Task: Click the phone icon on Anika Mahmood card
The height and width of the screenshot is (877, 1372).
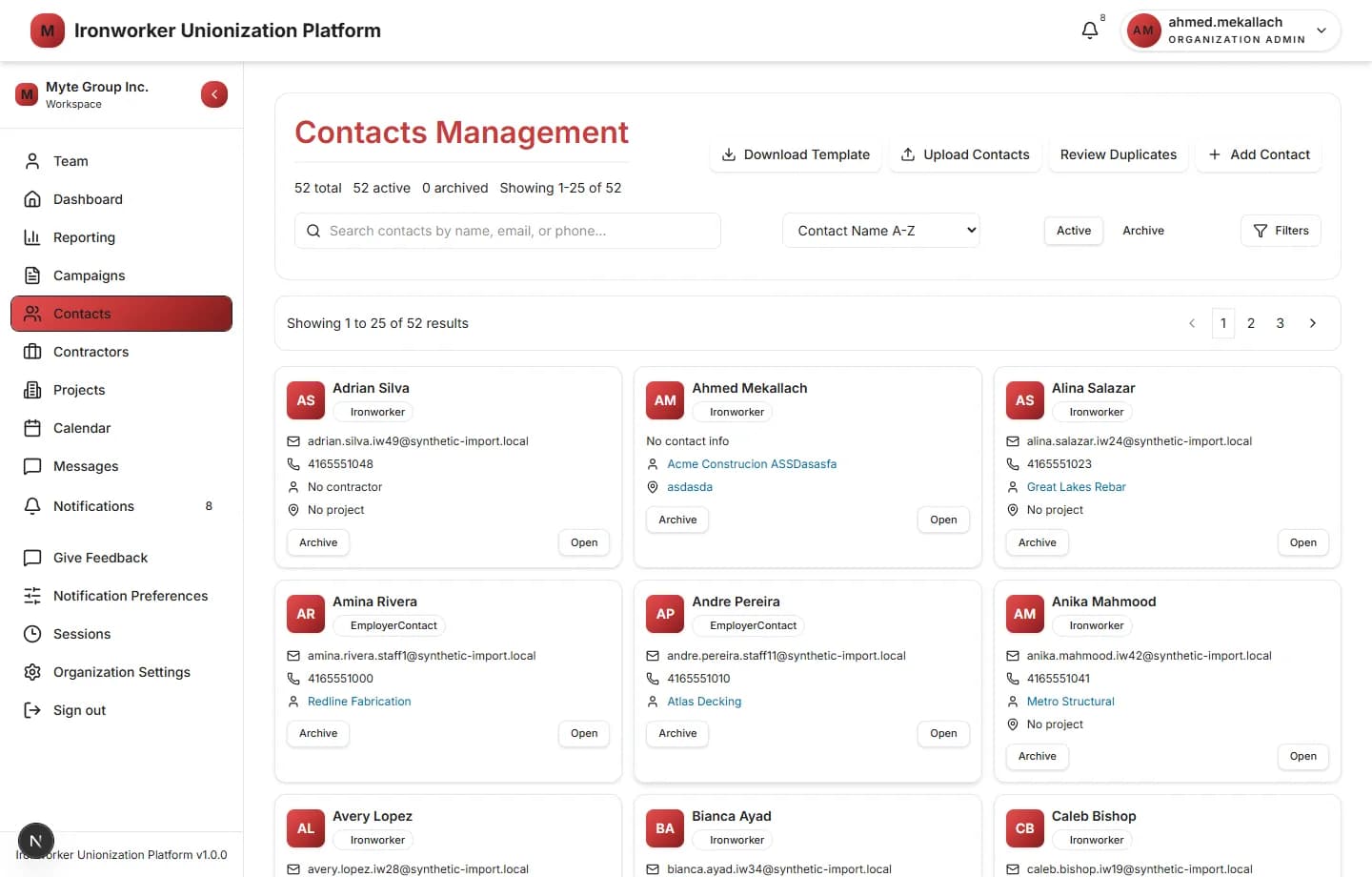Action: (x=1013, y=679)
